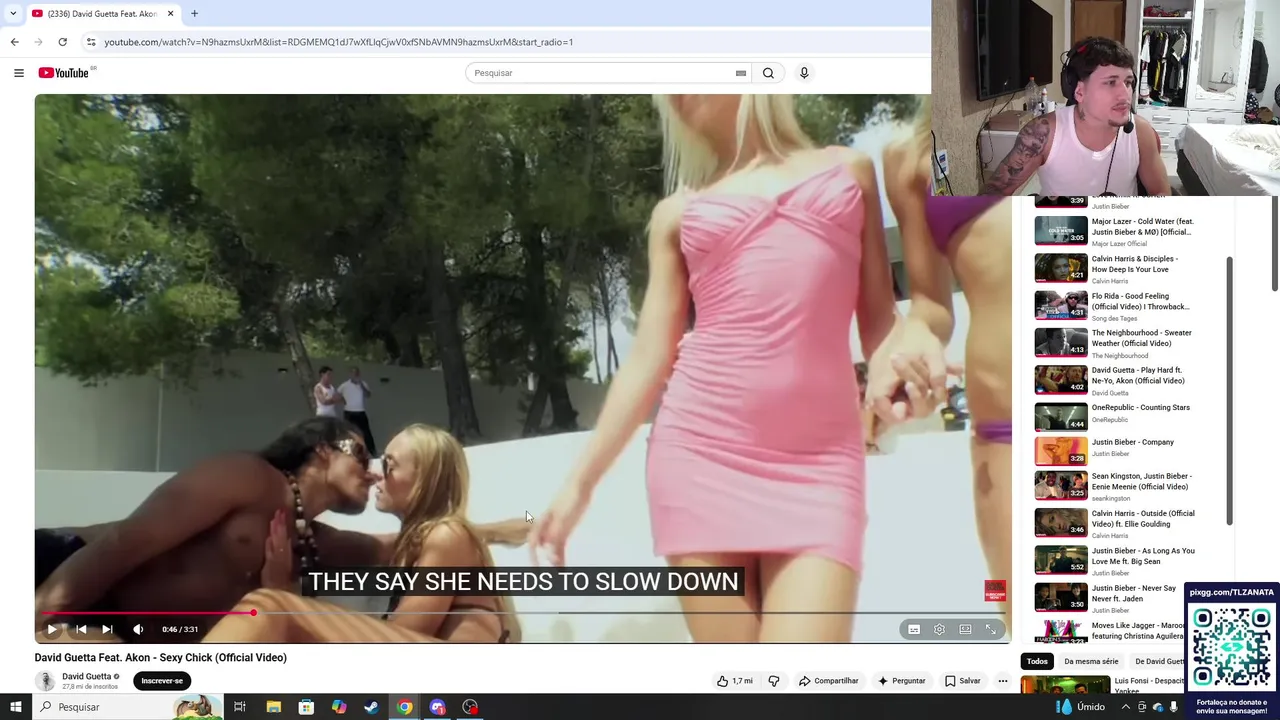
Task: Play Flo Rida - Good Feeling thumbnail
Action: (x=1060, y=305)
